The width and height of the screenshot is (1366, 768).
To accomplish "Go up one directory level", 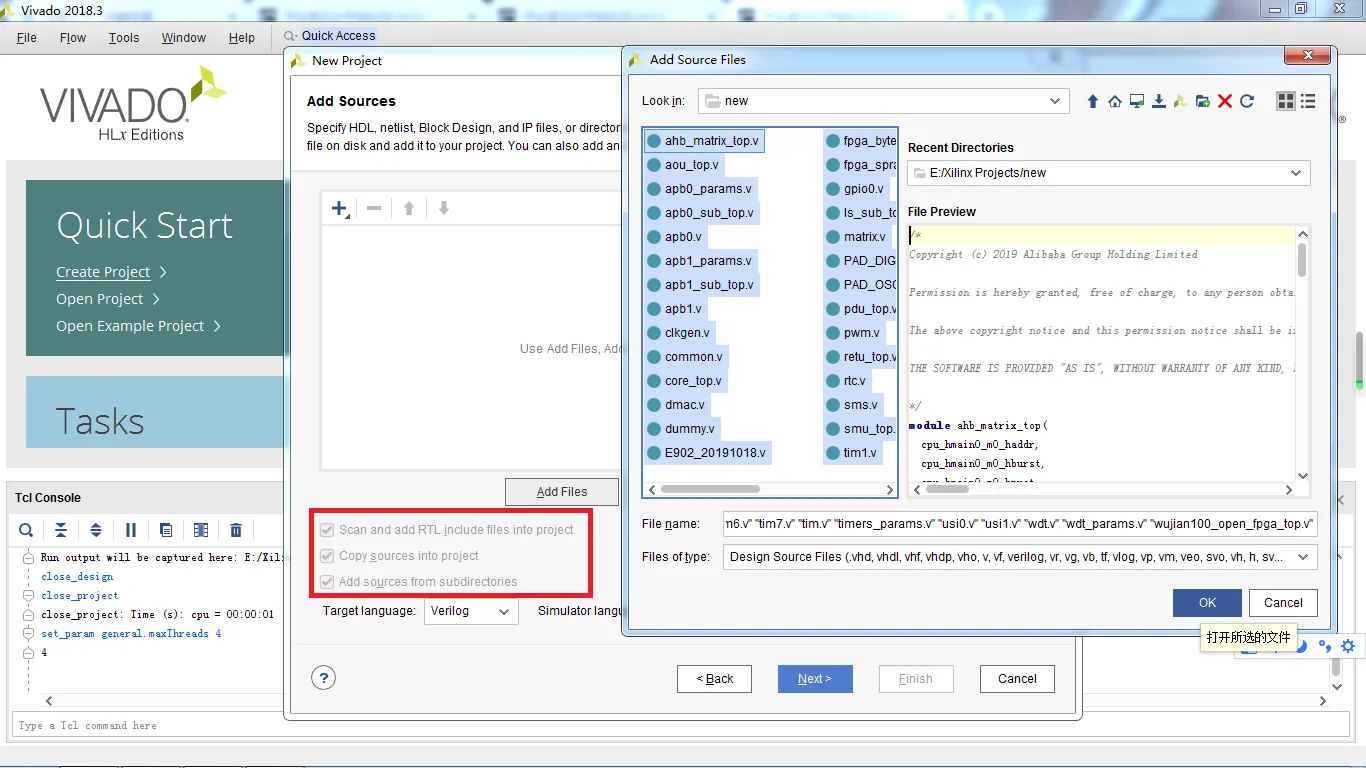I will [x=1092, y=101].
